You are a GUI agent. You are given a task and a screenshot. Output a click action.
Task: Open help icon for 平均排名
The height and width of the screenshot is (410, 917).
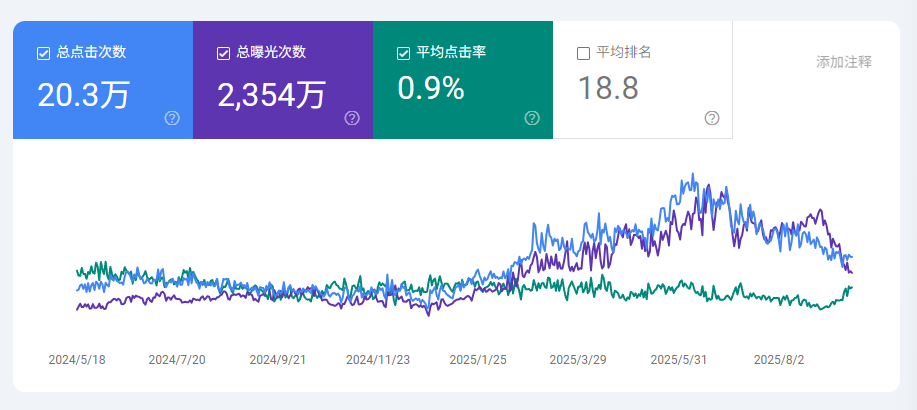[712, 119]
